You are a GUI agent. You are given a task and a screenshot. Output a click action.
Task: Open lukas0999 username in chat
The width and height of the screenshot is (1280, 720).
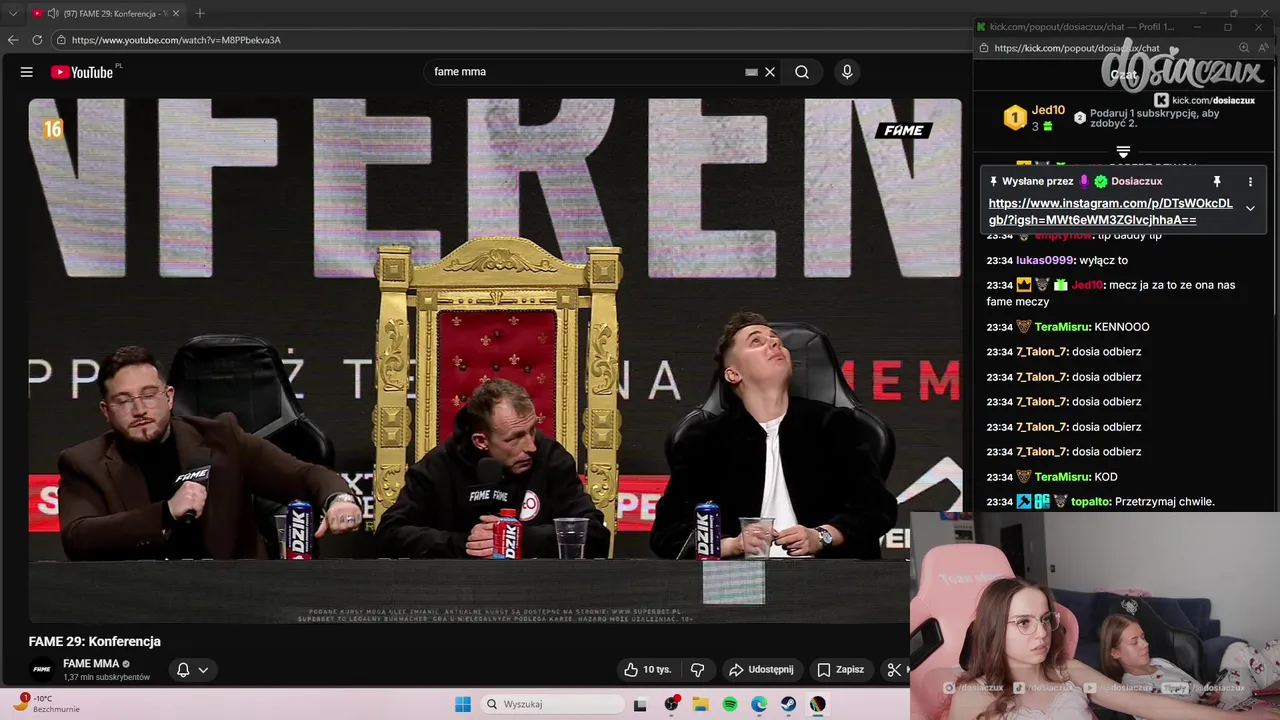point(1044,260)
